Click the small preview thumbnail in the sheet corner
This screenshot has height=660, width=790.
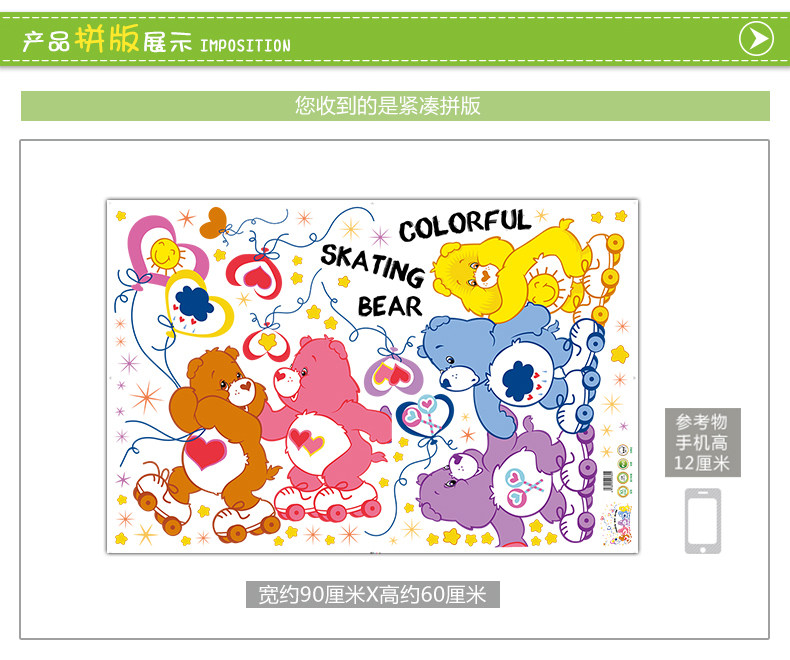617,526
